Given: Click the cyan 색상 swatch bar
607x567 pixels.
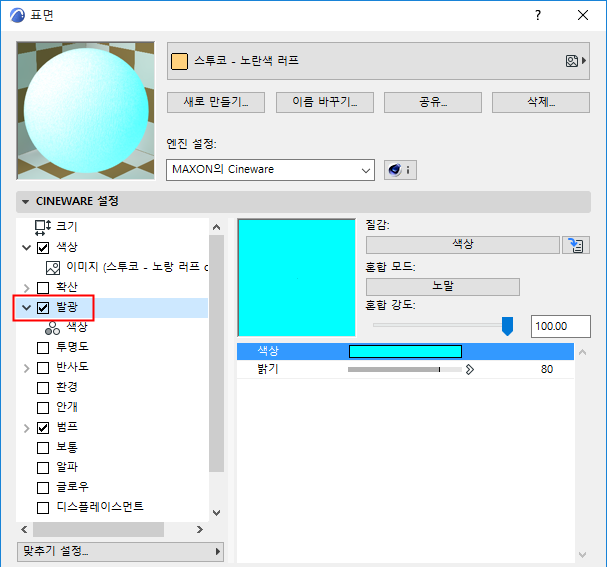Looking at the screenshot, I should coord(405,351).
